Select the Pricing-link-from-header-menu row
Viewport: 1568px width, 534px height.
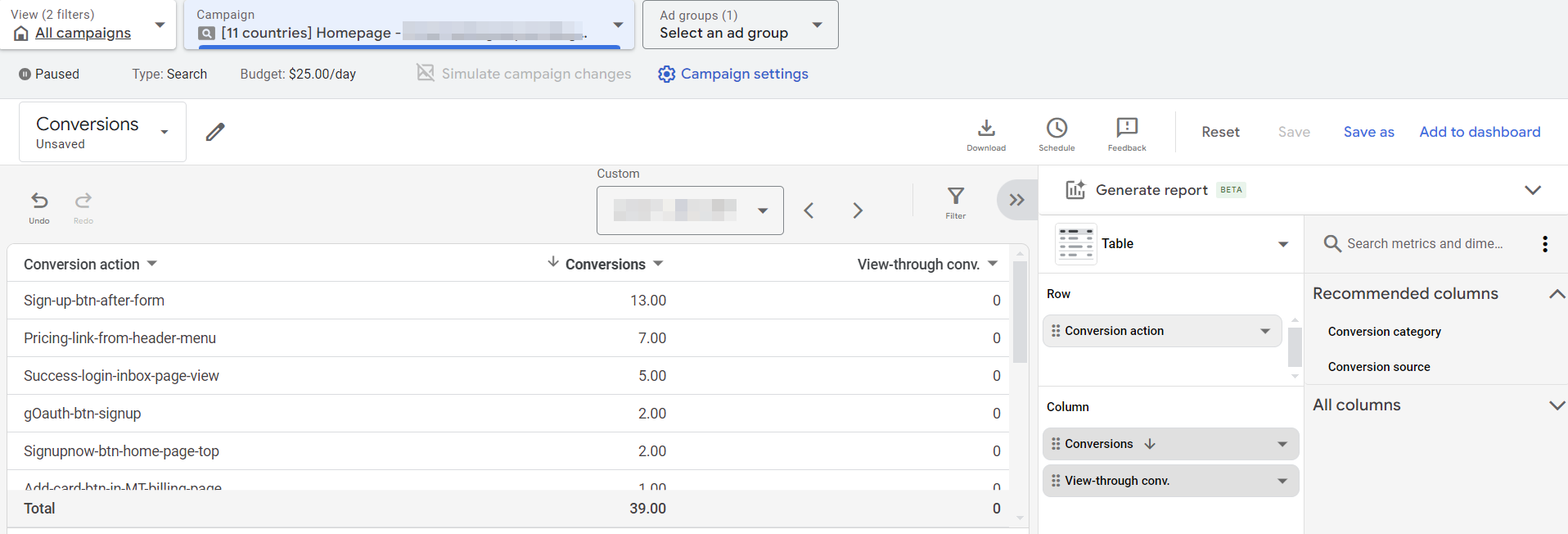[x=507, y=338]
